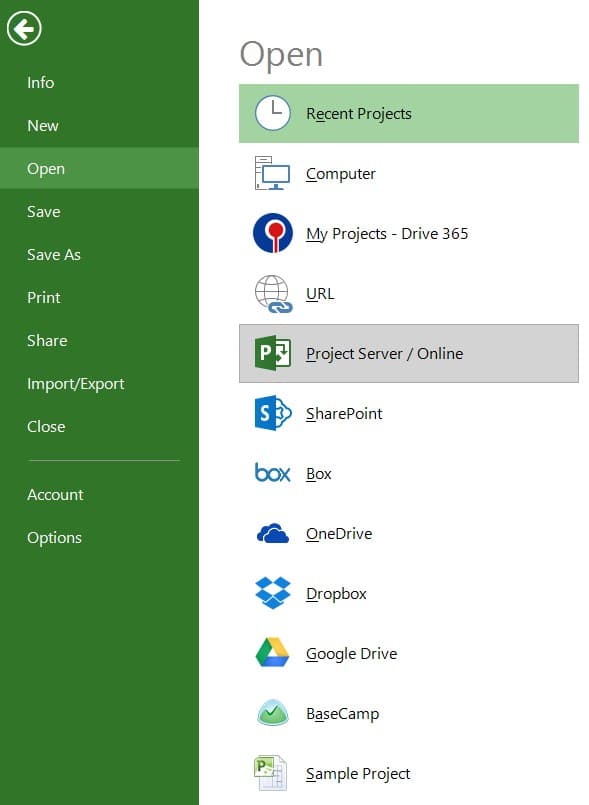Choose the Dropbox label
The image size is (589, 805).
pos(336,594)
